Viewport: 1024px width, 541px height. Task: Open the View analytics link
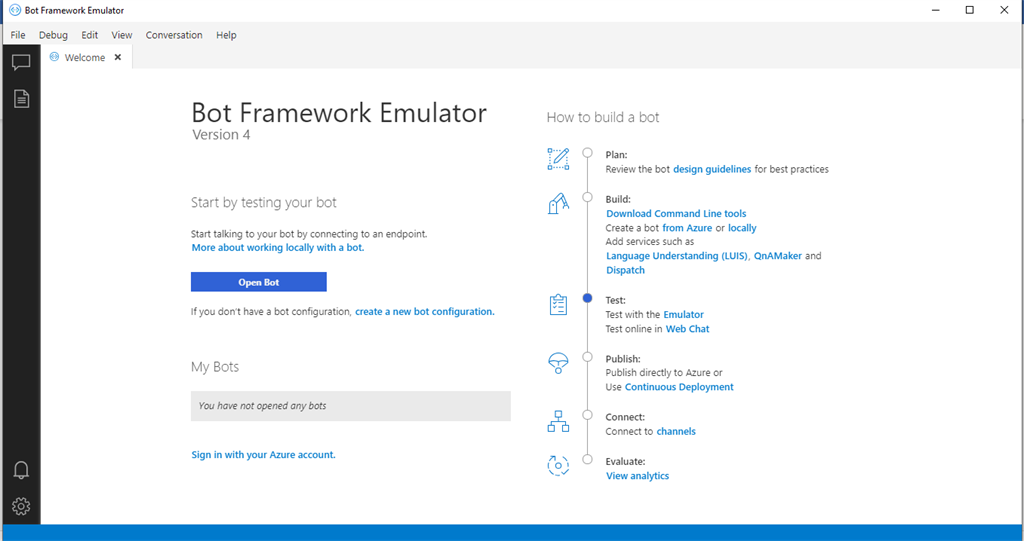637,476
